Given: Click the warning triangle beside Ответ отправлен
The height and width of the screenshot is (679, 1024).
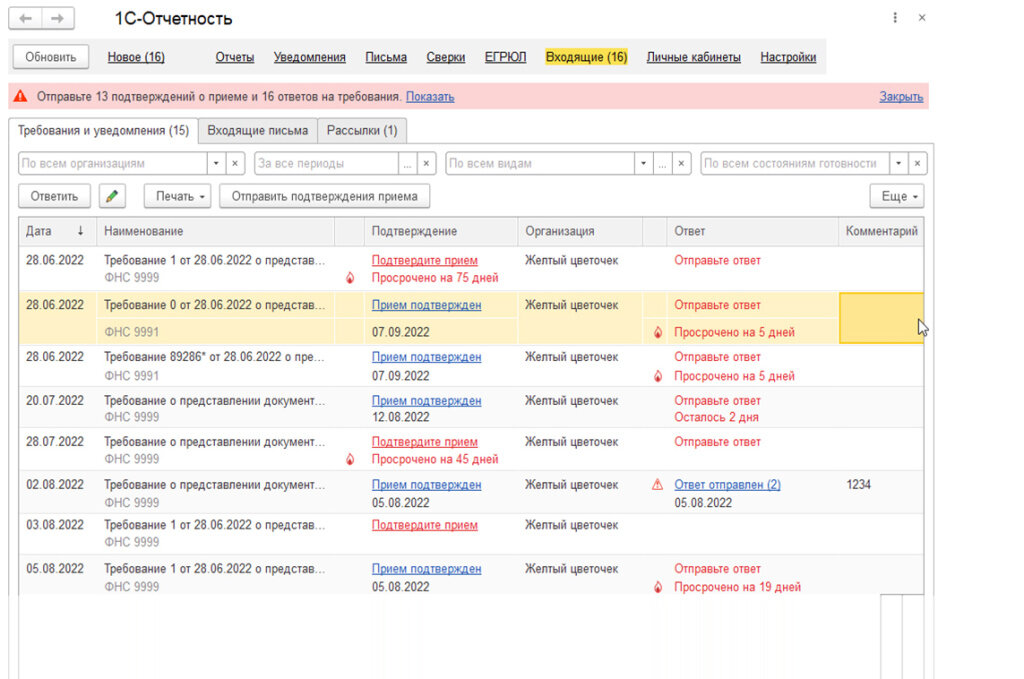Looking at the screenshot, I should (658, 484).
